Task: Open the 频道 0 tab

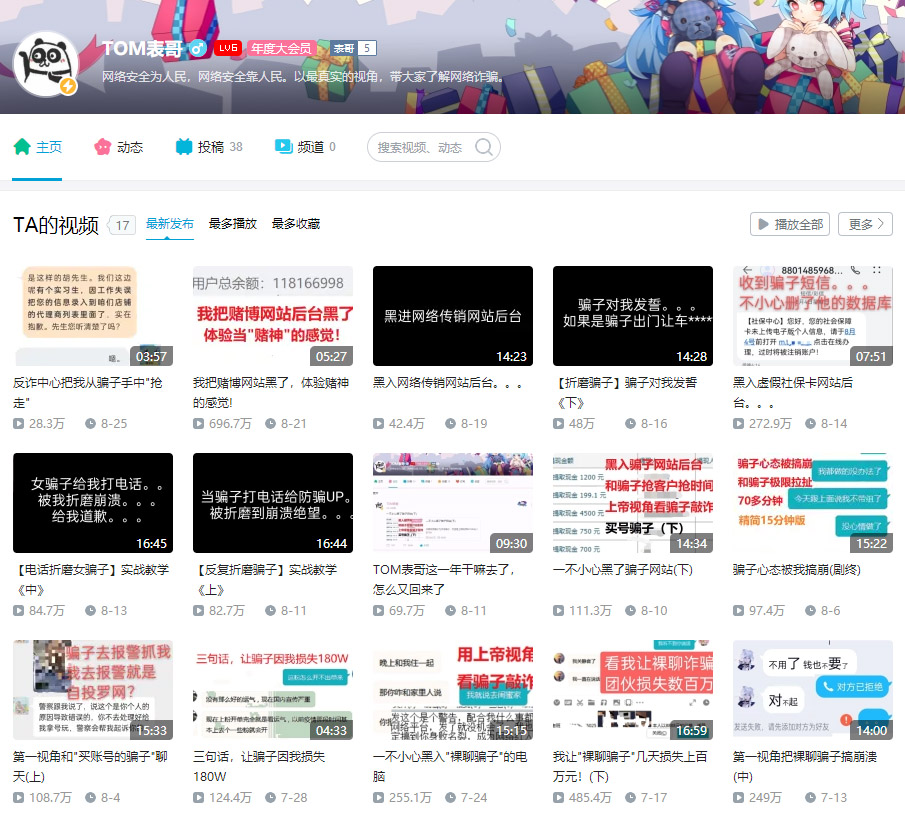Action: coord(305,148)
